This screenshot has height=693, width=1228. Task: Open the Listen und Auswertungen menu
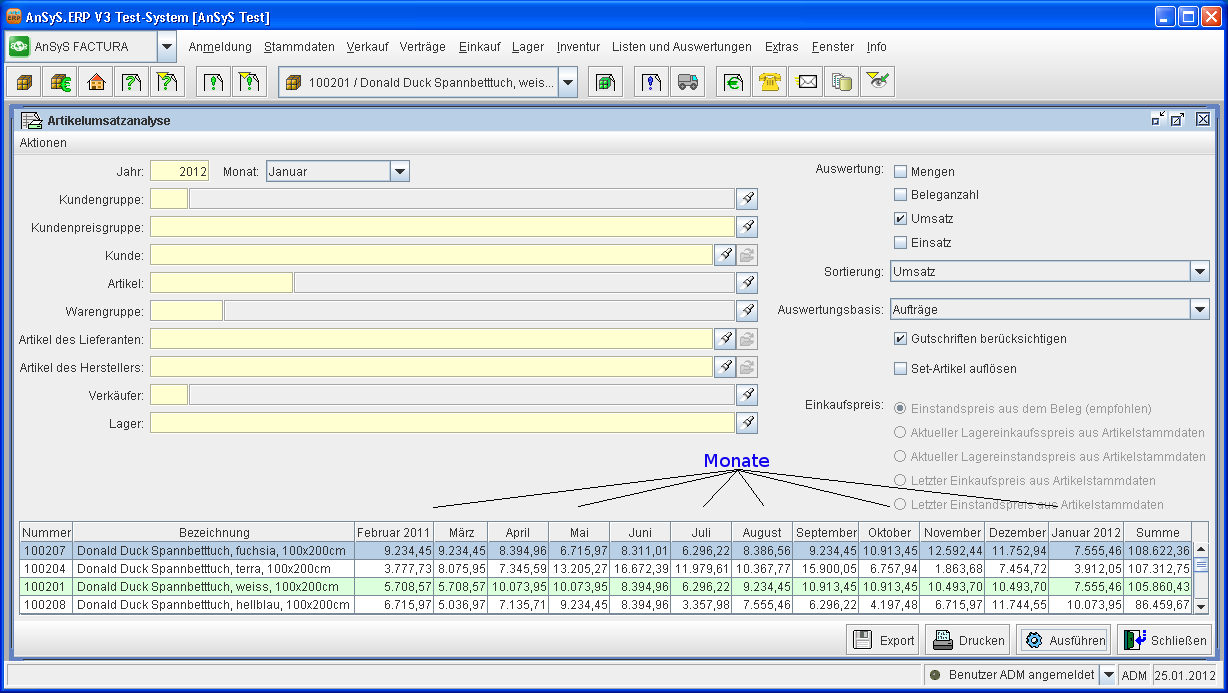click(x=681, y=47)
